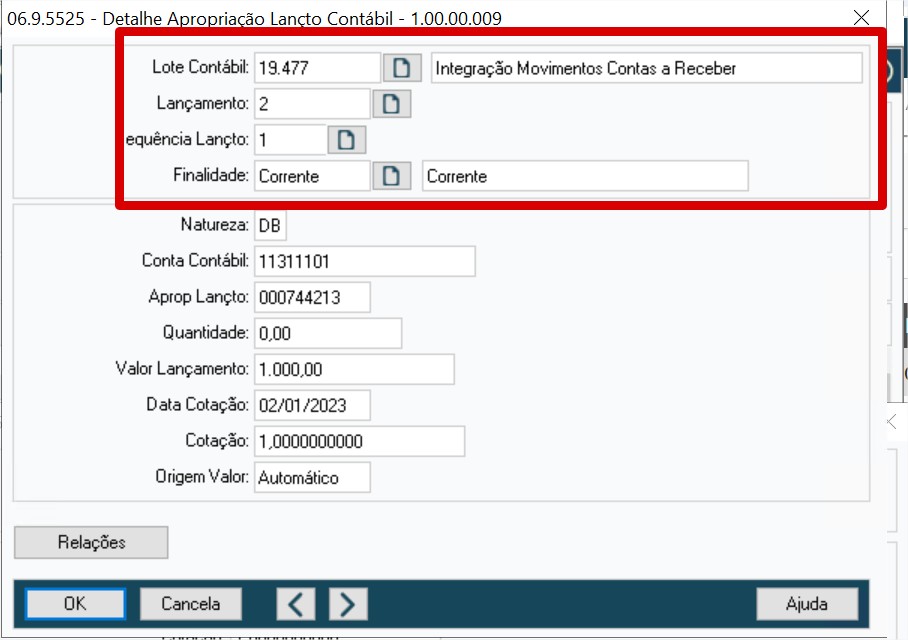The image size is (908, 640).
Task: Select the Origem Valor field Automático
Action: [312, 477]
